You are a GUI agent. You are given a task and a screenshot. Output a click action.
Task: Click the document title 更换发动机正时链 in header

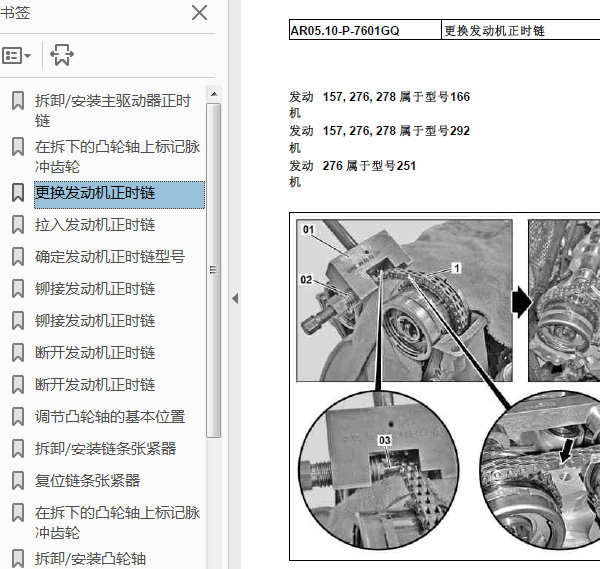[494, 31]
